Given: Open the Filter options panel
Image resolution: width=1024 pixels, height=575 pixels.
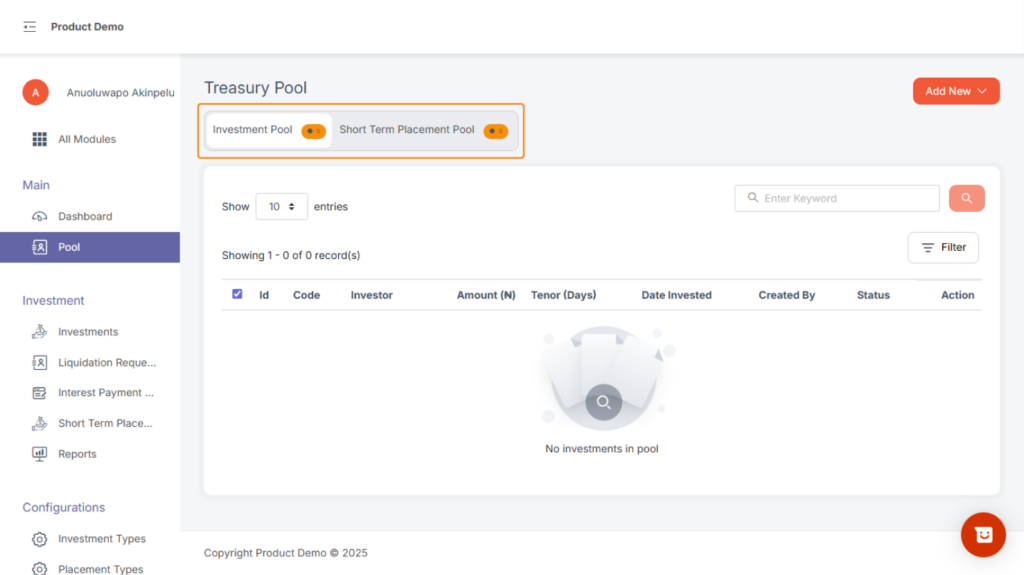Looking at the screenshot, I should pos(942,247).
